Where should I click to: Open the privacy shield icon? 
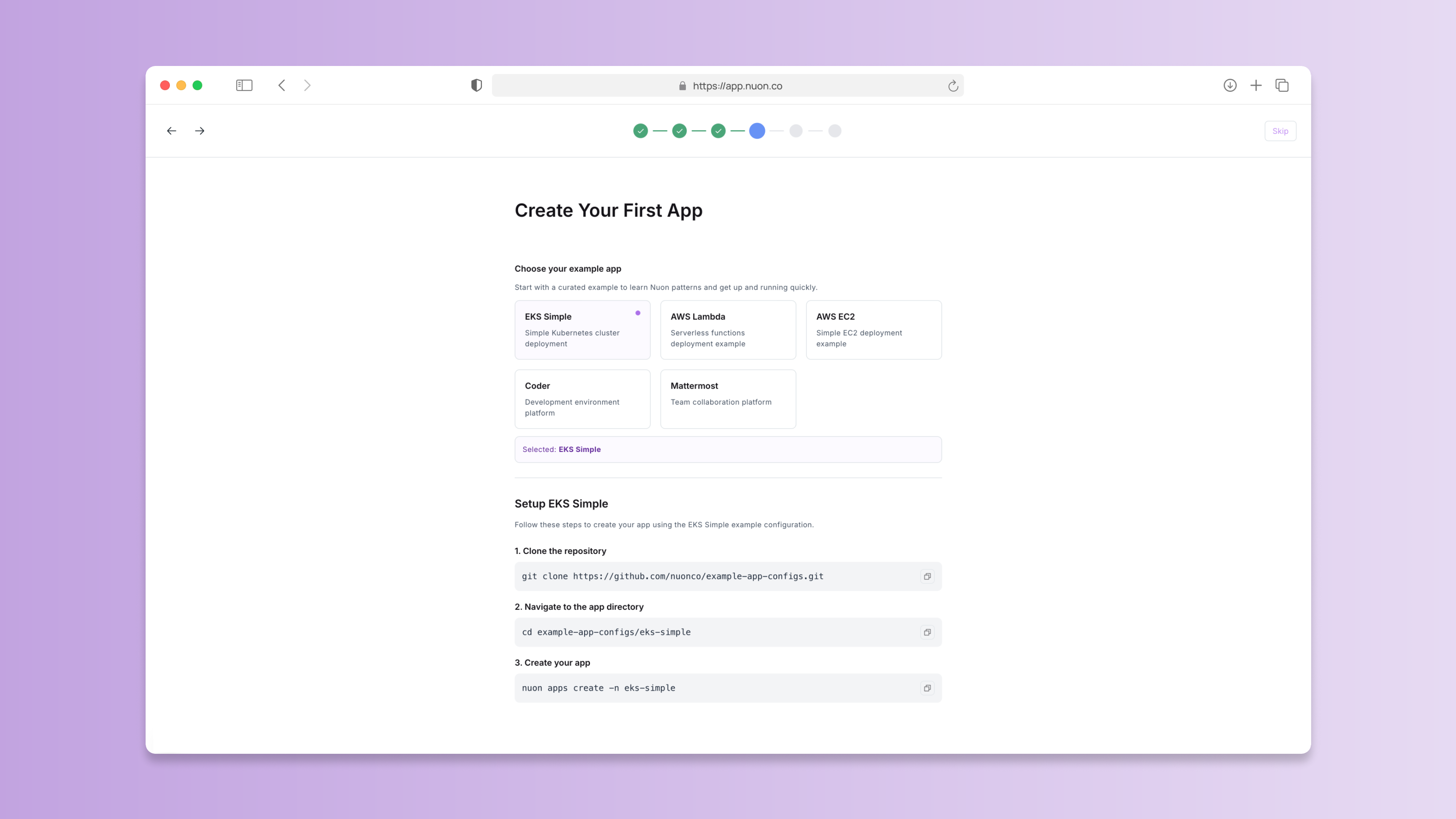click(x=477, y=85)
